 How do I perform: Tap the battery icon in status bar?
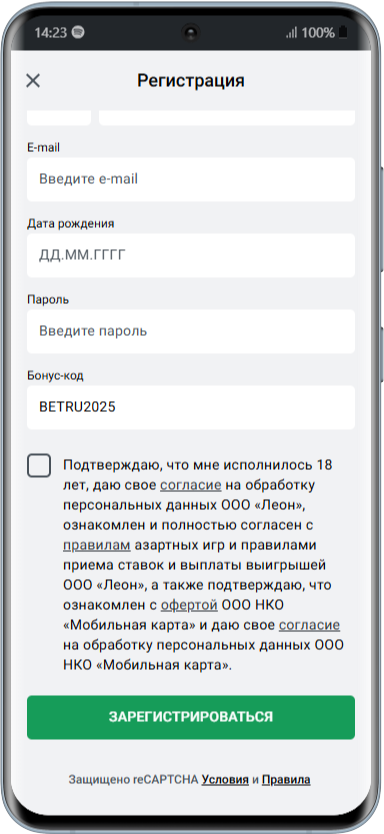pyautogui.click(x=343, y=32)
